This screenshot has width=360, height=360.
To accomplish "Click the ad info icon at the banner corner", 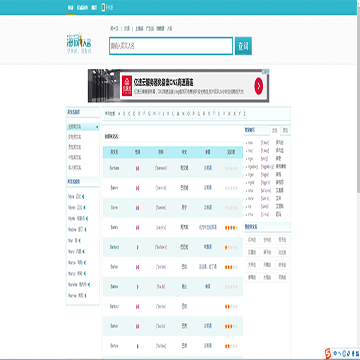I will 265,71.
